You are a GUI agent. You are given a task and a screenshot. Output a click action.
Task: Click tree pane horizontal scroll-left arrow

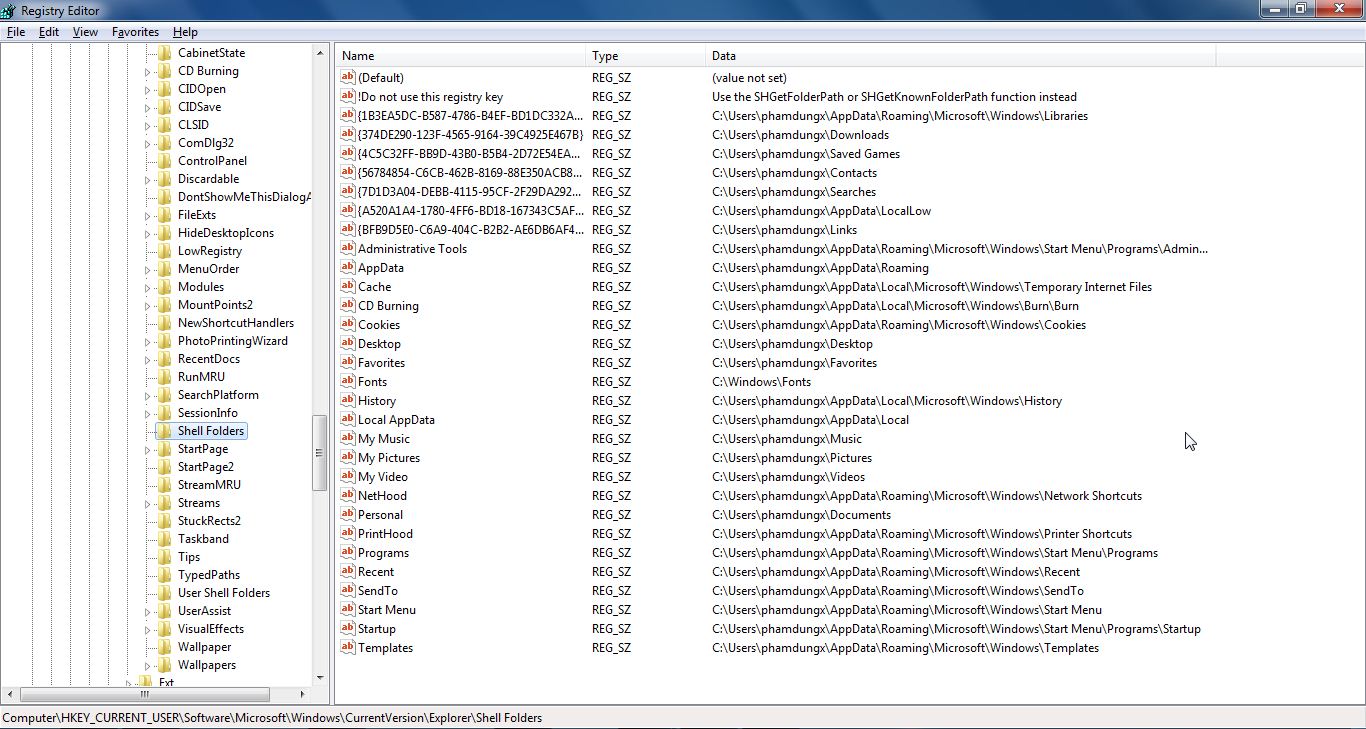pos(11,694)
